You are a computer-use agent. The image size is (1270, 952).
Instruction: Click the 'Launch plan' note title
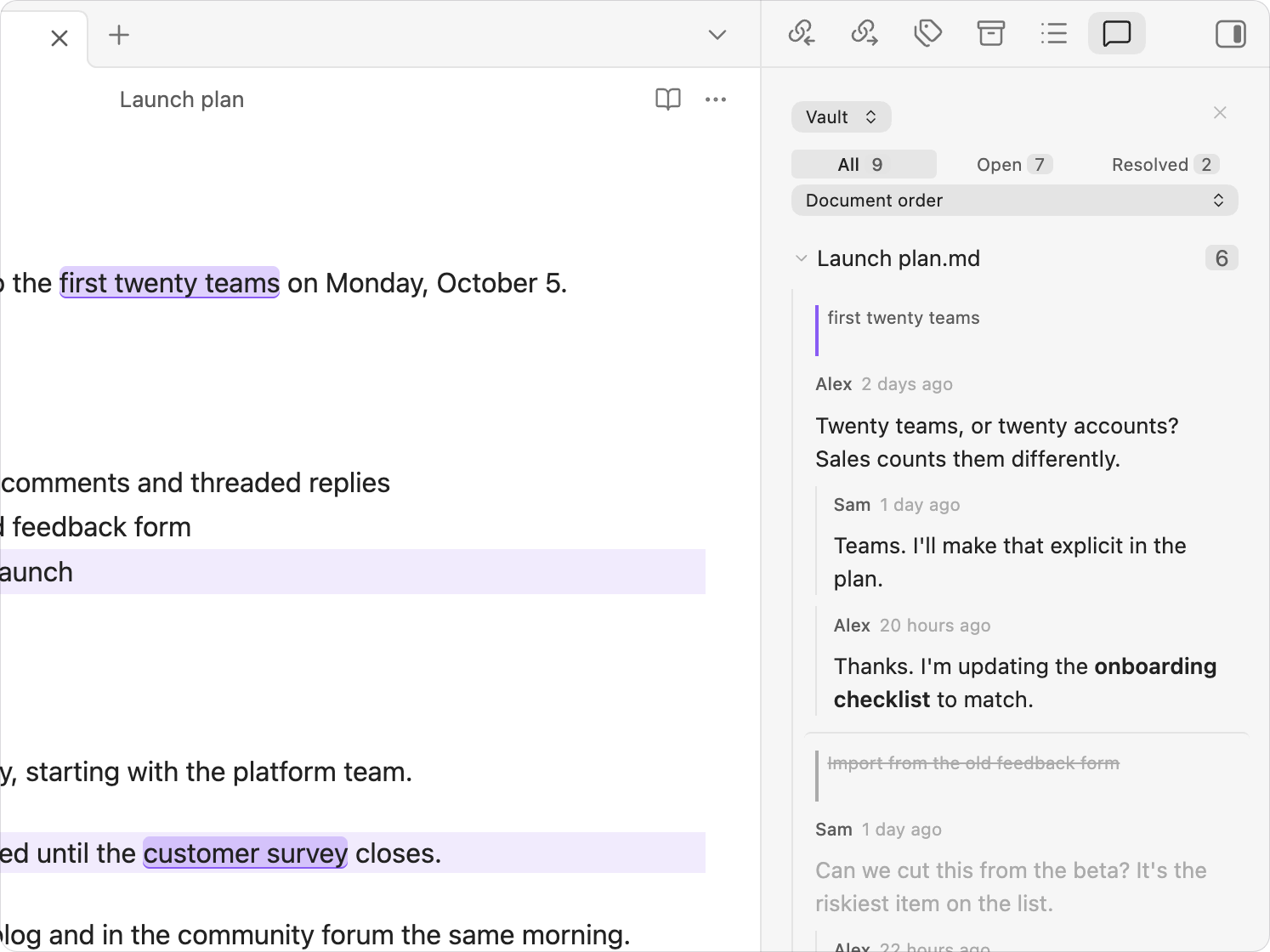click(182, 99)
